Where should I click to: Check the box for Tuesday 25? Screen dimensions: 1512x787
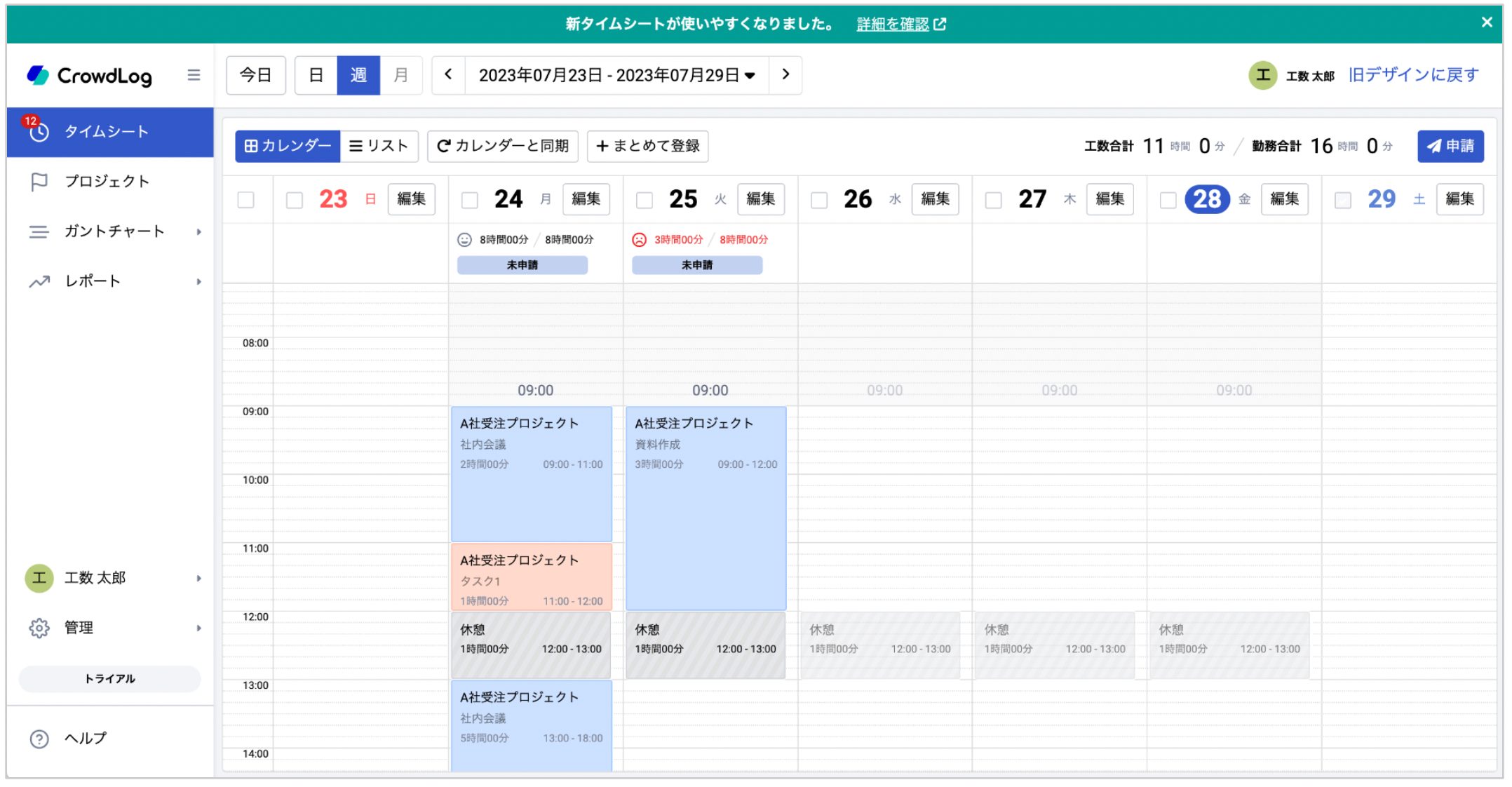tap(644, 200)
